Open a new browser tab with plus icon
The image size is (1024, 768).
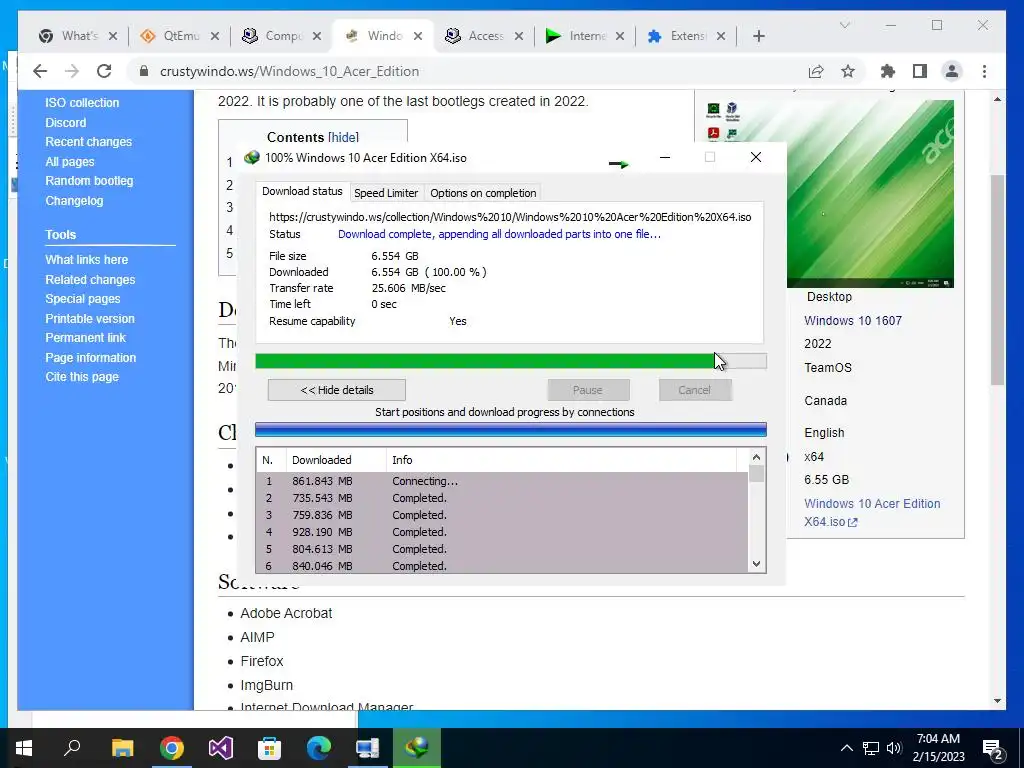point(758,36)
